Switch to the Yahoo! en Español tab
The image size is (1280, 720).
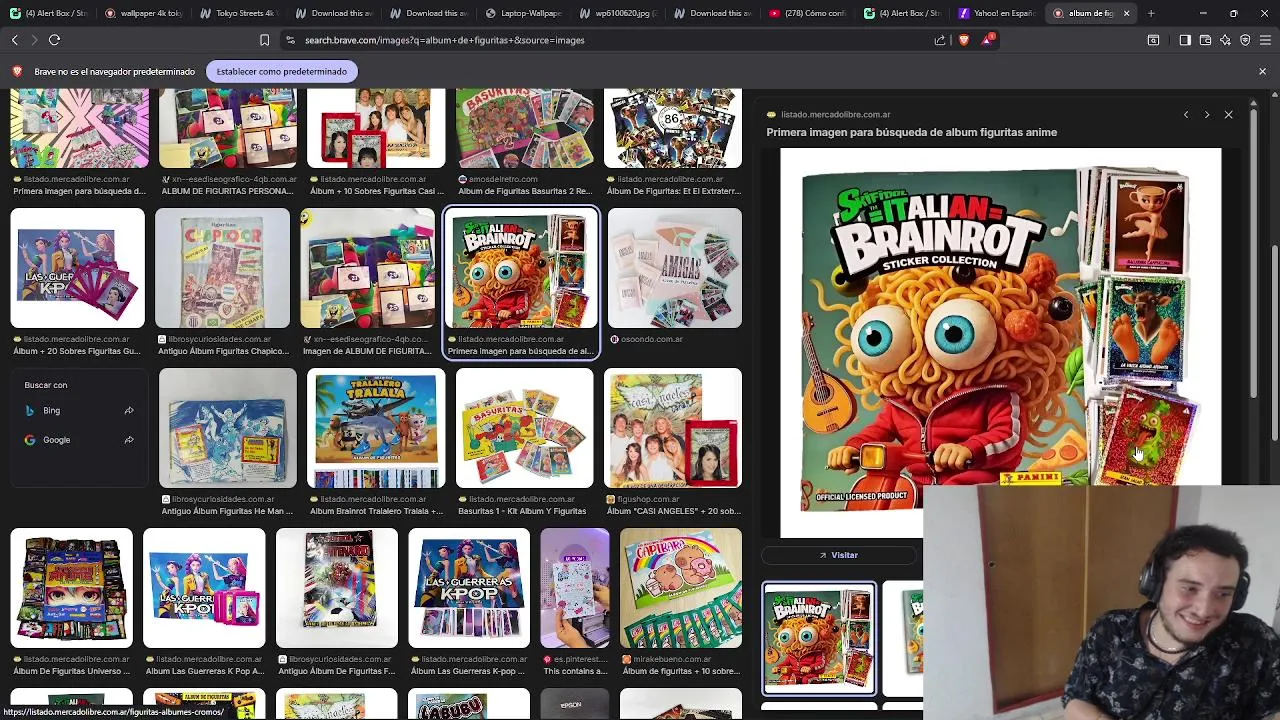(x=997, y=13)
